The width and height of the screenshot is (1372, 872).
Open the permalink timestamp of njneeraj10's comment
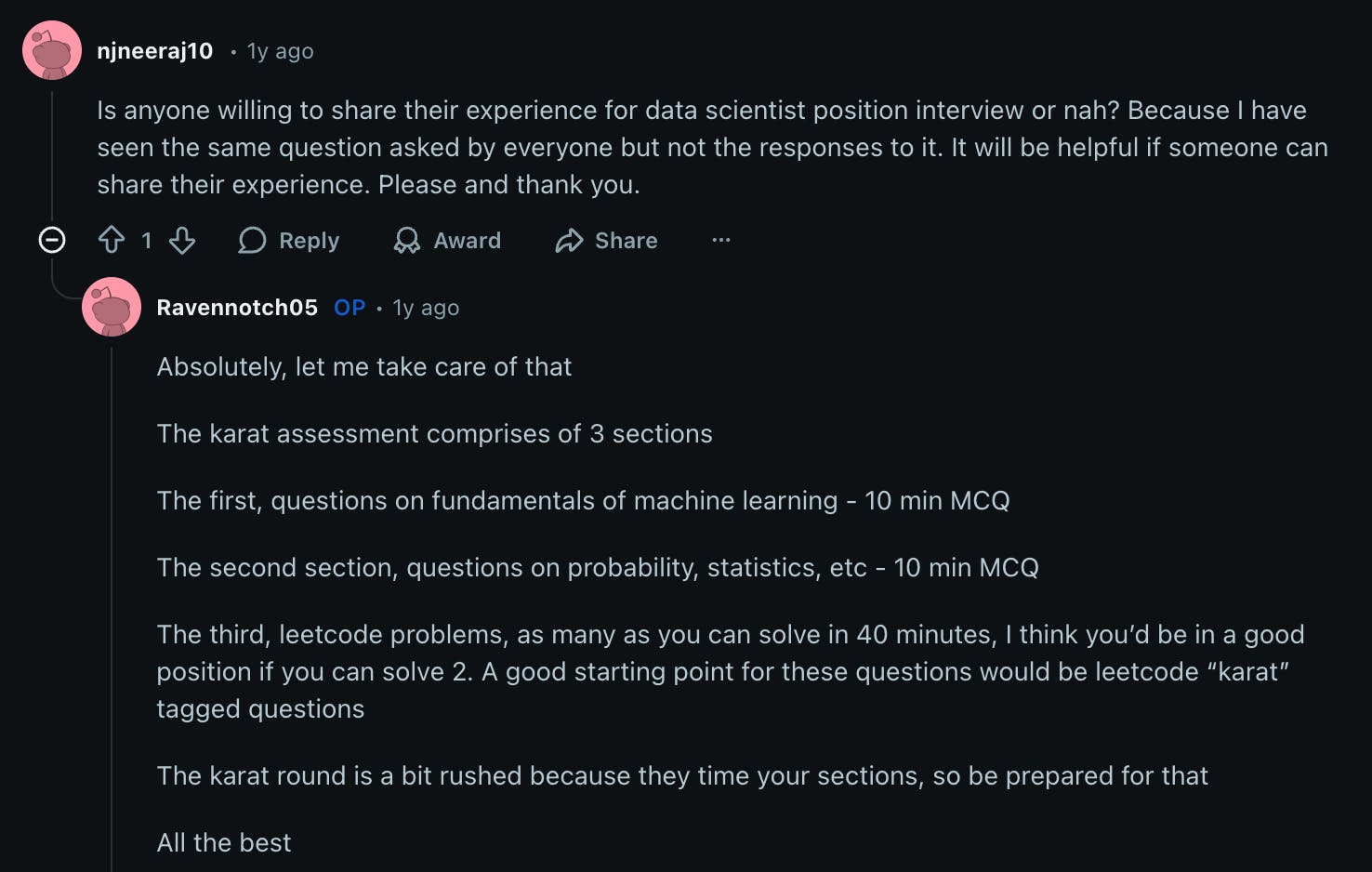tap(280, 51)
